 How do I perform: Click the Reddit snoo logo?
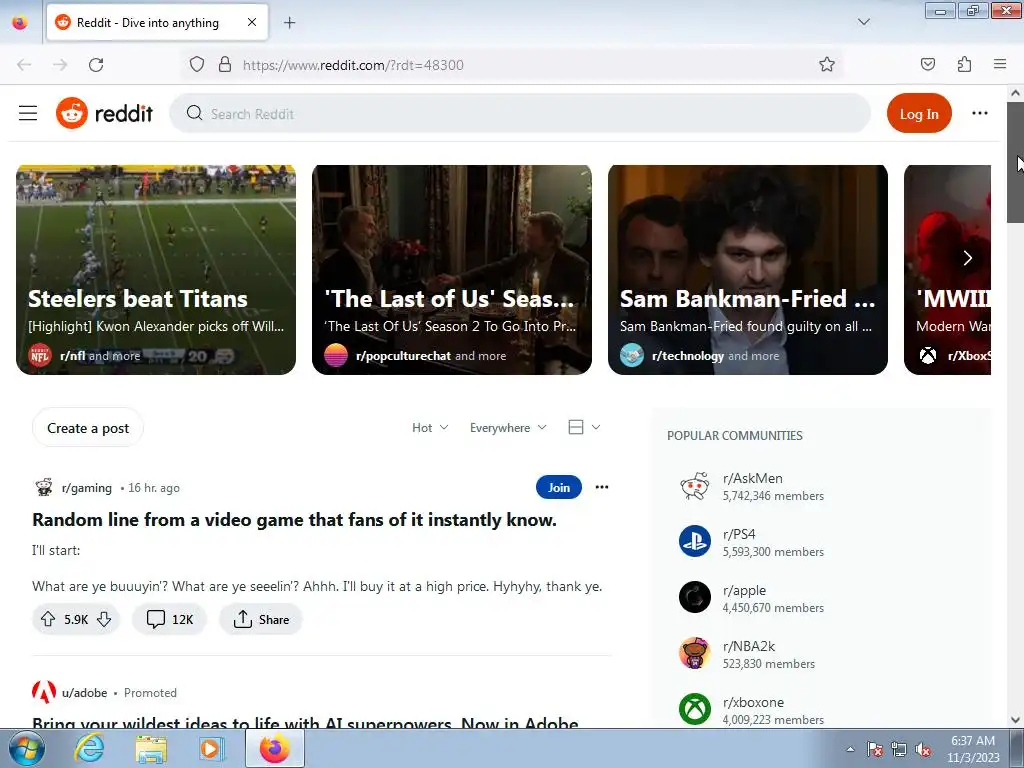tap(72, 113)
